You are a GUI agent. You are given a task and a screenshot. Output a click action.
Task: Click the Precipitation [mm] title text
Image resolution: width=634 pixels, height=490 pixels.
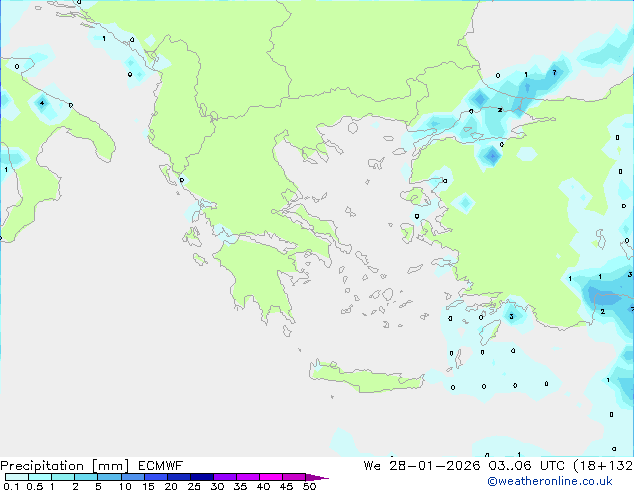(x=65, y=466)
